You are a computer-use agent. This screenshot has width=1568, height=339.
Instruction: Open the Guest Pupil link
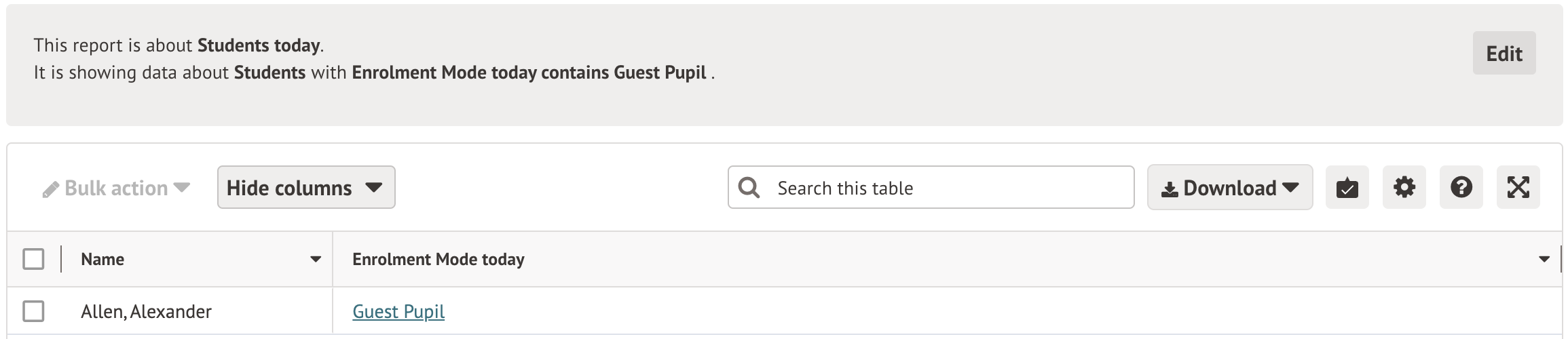398,311
